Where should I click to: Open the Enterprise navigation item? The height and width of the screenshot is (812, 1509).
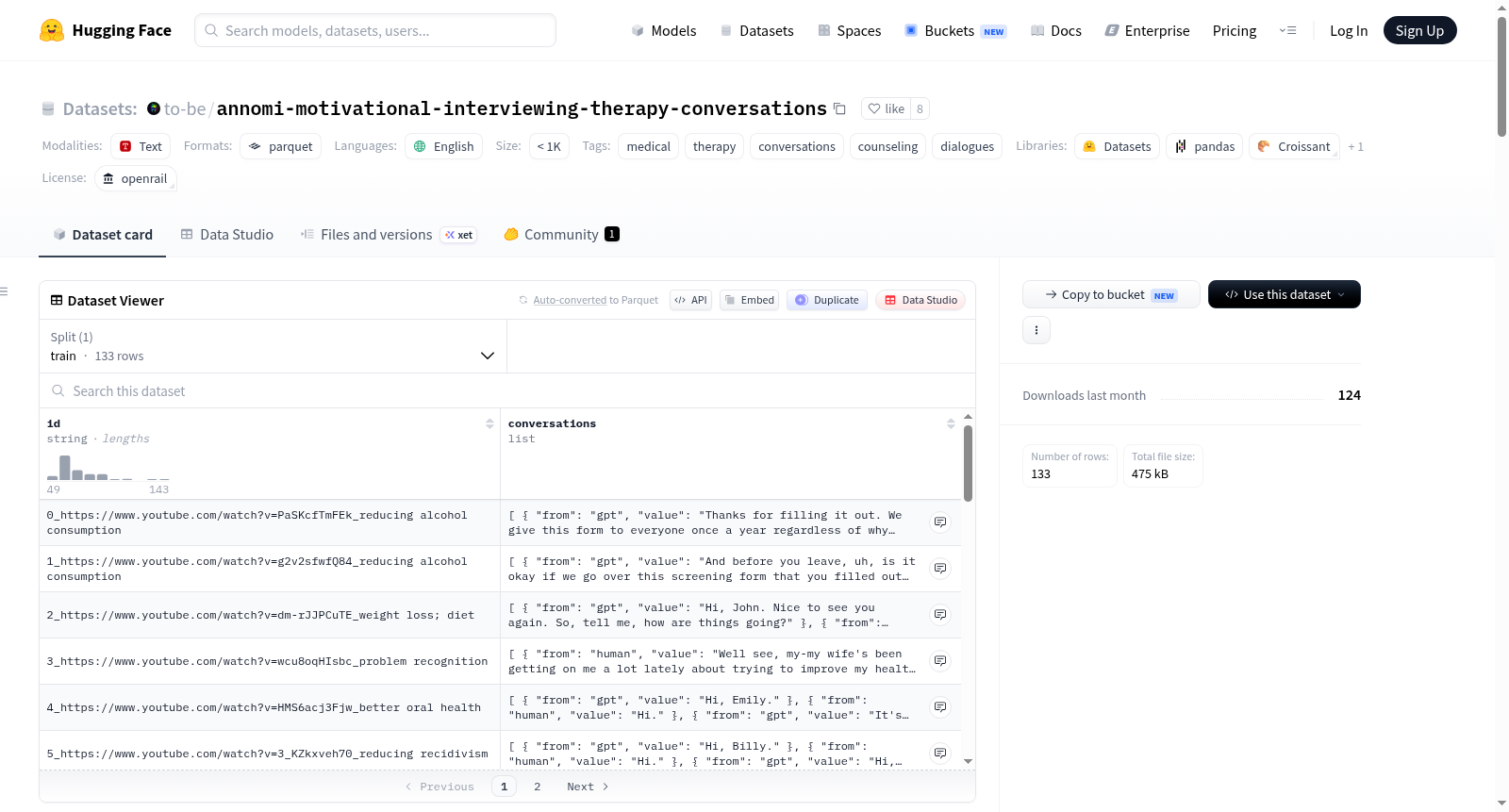[x=1147, y=31]
